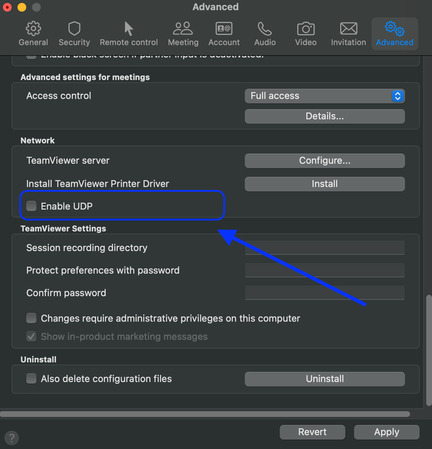Click the Access control label
Image resolution: width=432 pixels, height=449 pixels.
59,96
